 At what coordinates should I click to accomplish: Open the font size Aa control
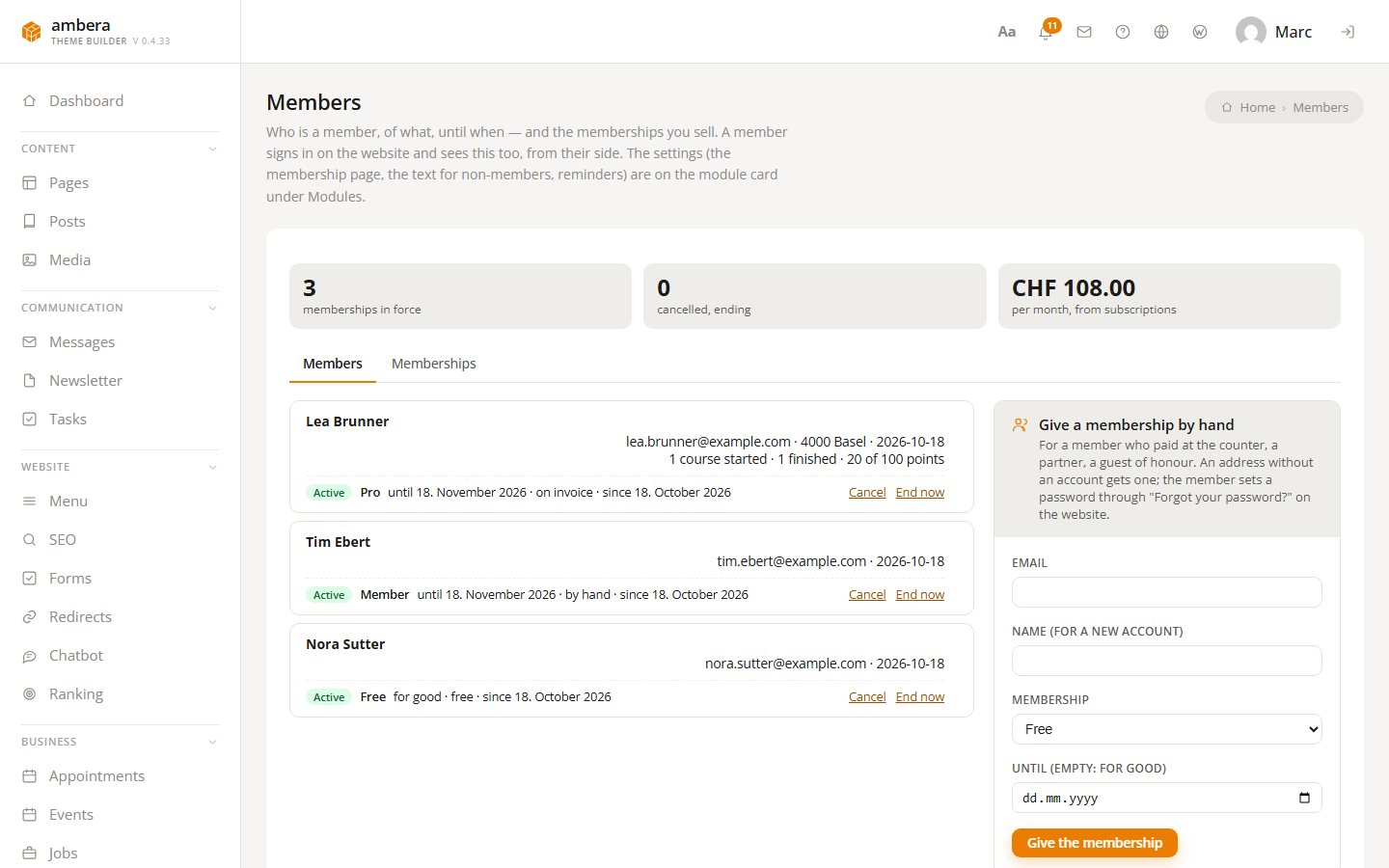1006,32
